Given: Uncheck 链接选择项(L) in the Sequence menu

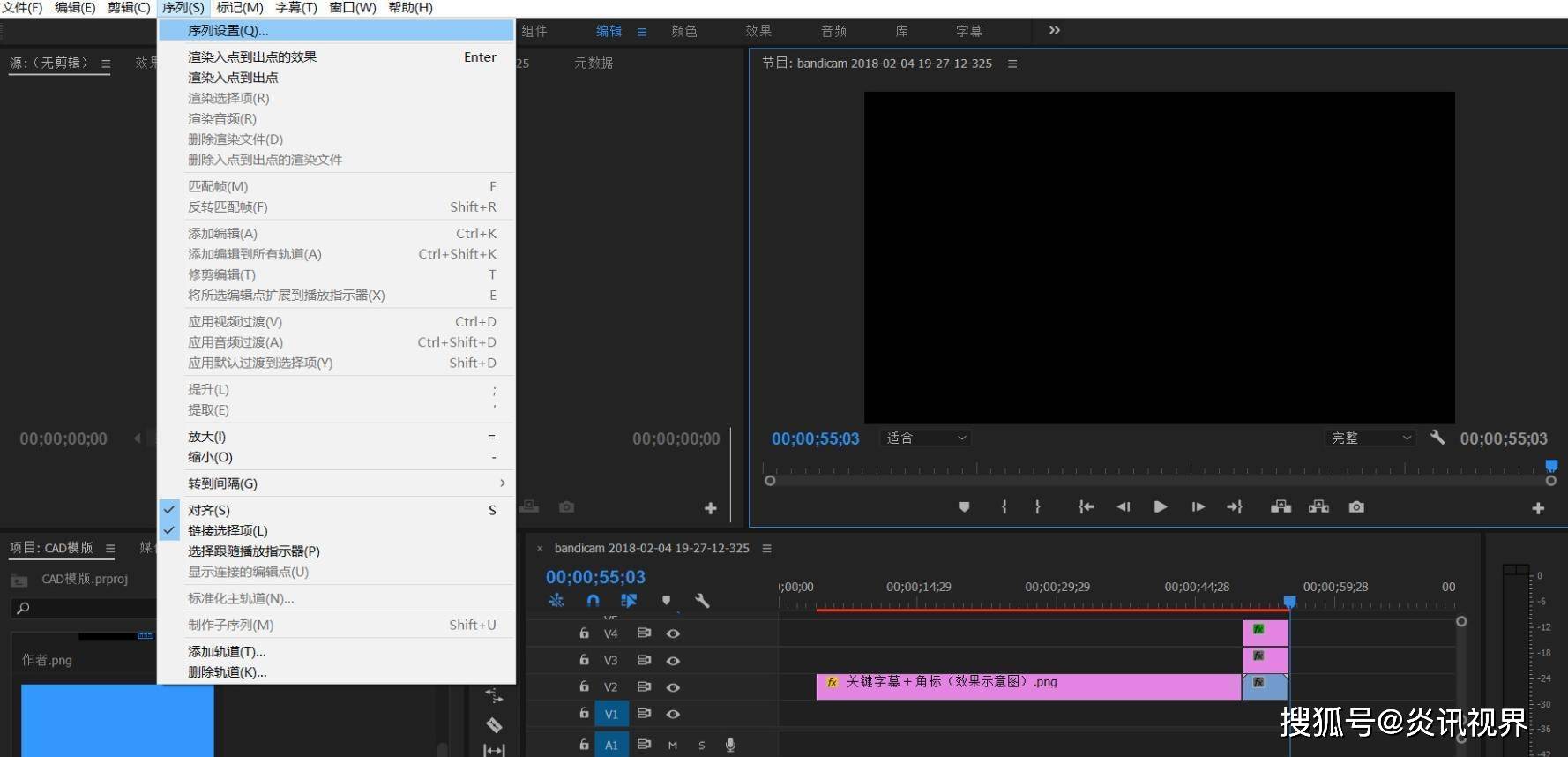Looking at the screenshot, I should (x=337, y=530).
